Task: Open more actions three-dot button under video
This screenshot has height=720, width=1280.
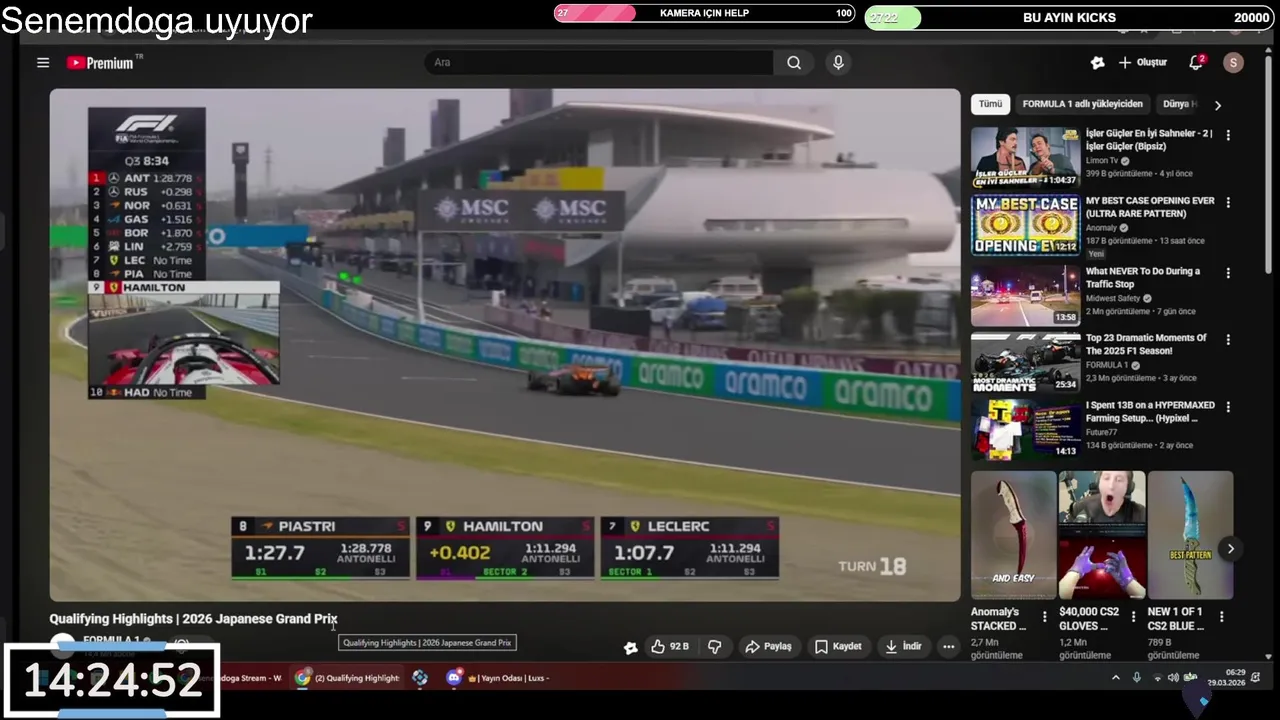Action: tap(948, 647)
